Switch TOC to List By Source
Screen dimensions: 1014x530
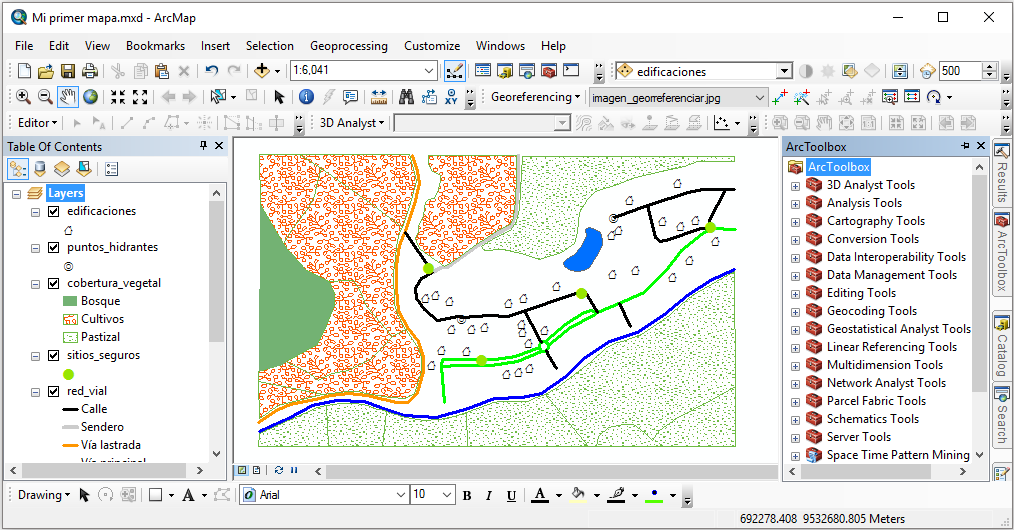tap(40, 169)
